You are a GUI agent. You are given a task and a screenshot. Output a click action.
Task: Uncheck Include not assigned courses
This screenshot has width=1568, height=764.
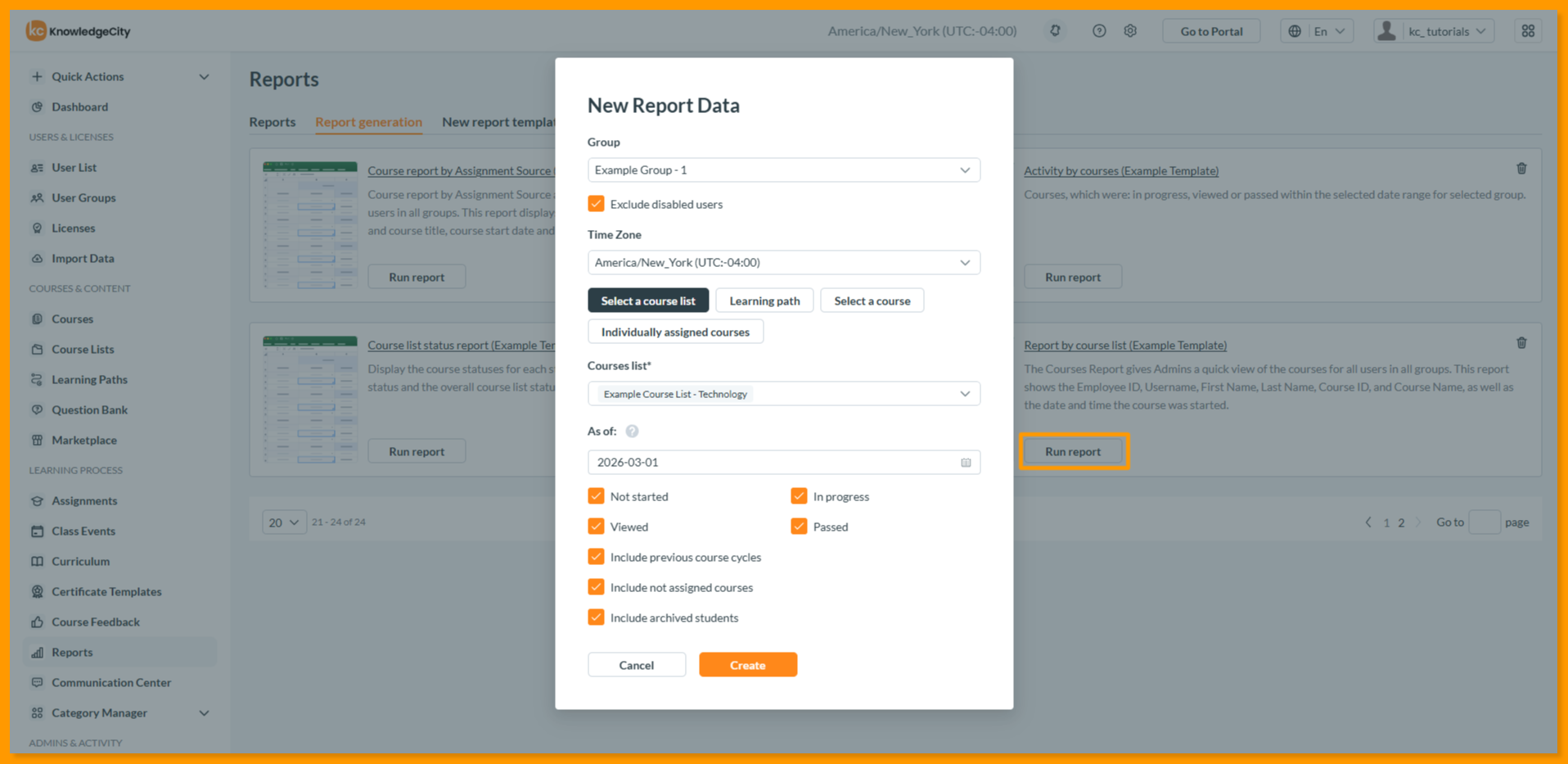pos(596,587)
